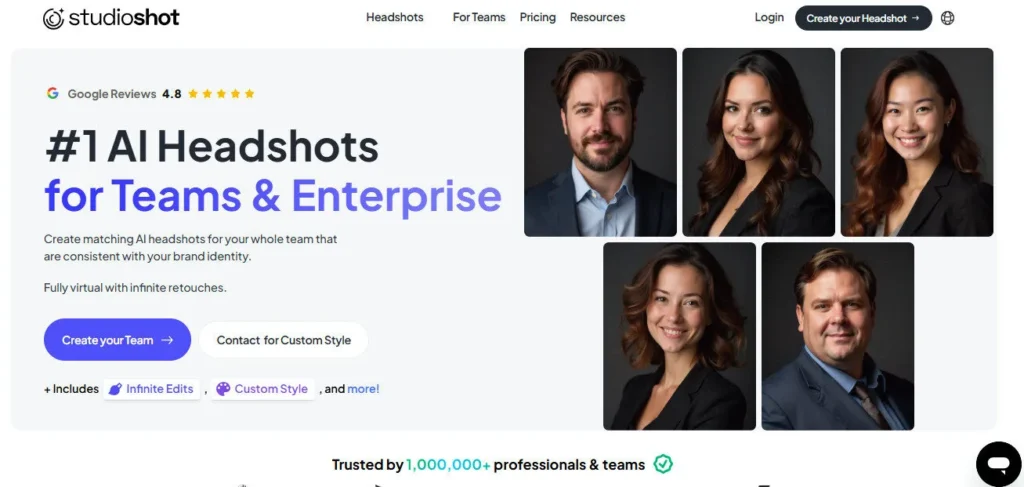Click the Google Reviews 4.8 rating text
This screenshot has height=487, width=1024.
pyautogui.click(x=124, y=94)
